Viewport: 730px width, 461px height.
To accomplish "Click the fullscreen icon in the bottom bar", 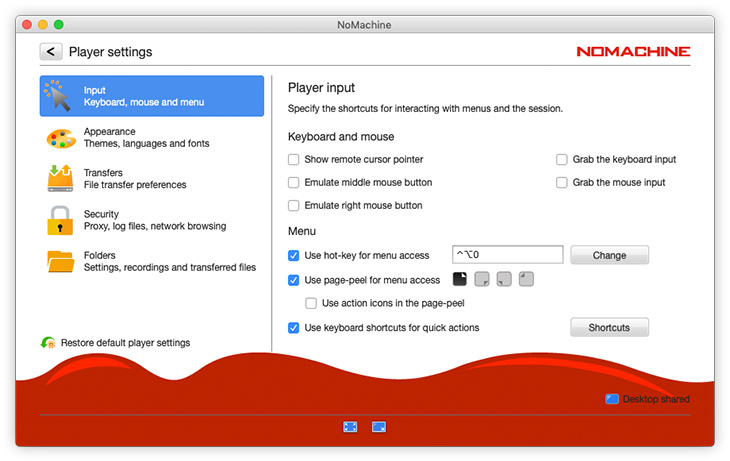I will pyautogui.click(x=350, y=426).
